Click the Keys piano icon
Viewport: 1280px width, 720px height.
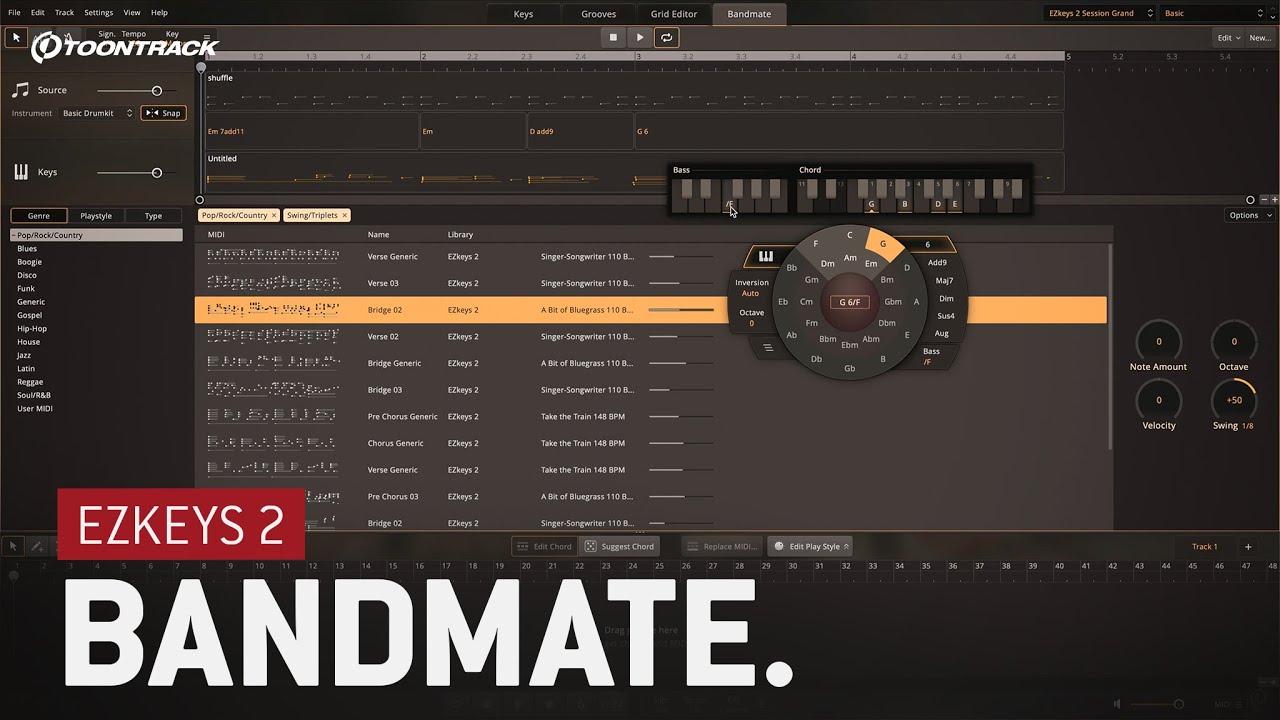(21, 172)
